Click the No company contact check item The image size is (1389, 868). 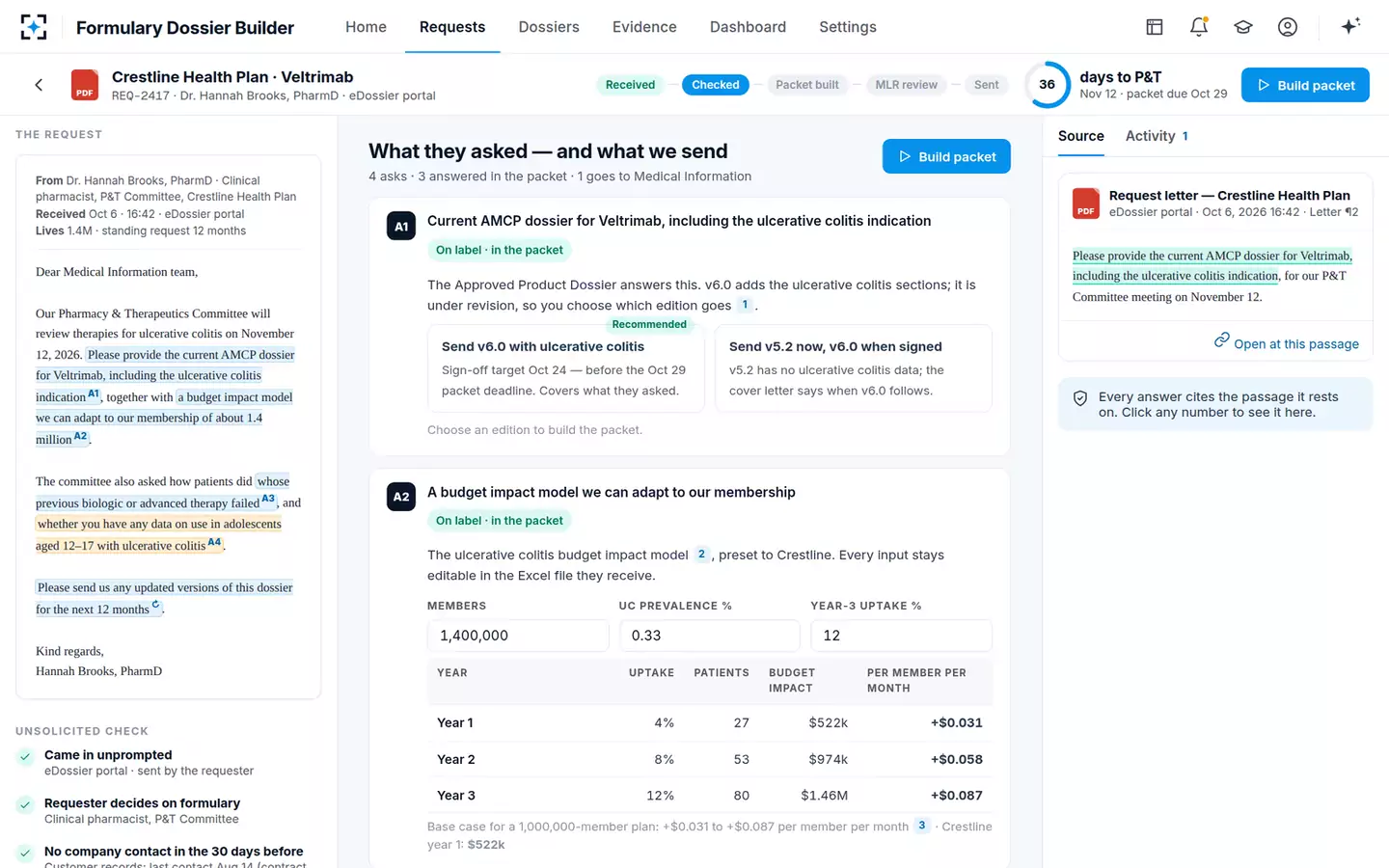(x=168, y=856)
